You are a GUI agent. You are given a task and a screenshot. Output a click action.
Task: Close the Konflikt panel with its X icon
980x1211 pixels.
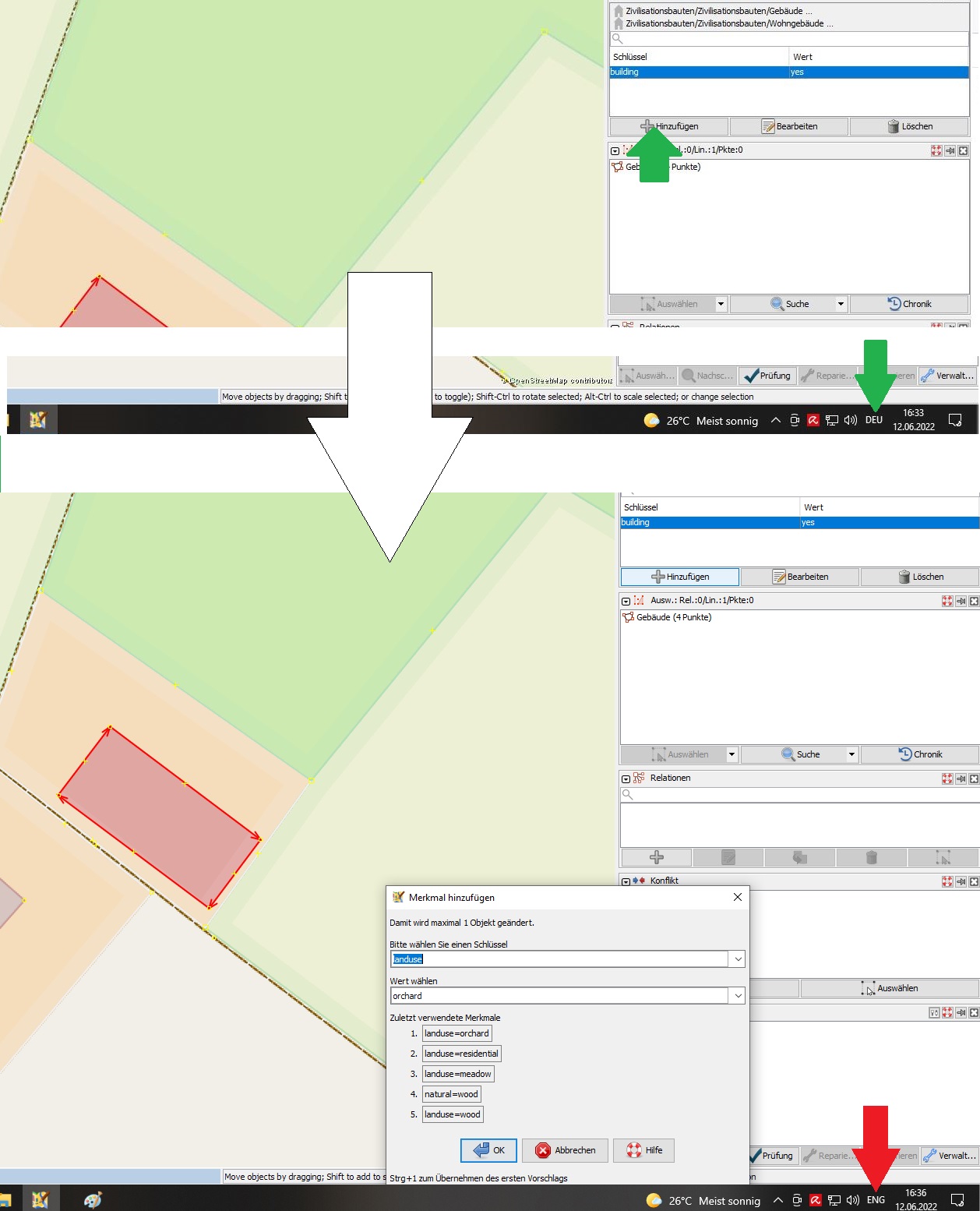point(974,881)
